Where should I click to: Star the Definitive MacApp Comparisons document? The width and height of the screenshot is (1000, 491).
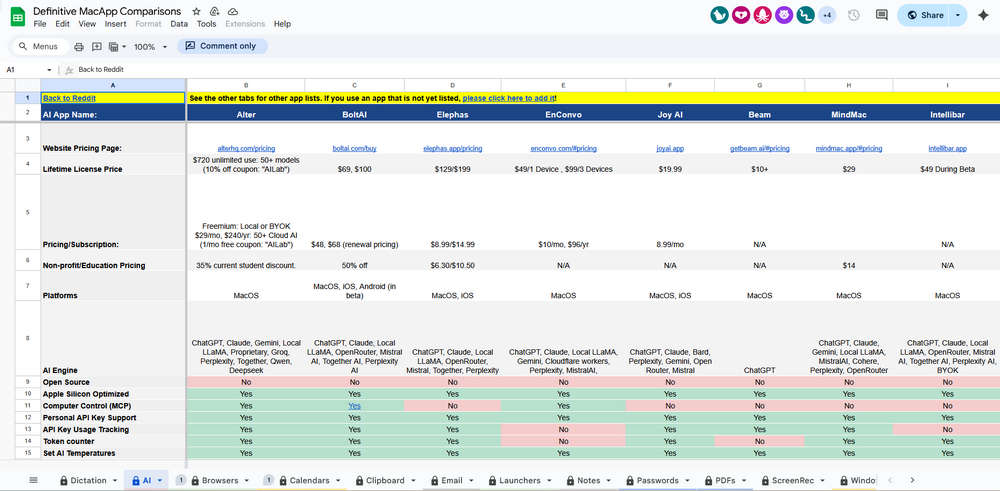196,11
